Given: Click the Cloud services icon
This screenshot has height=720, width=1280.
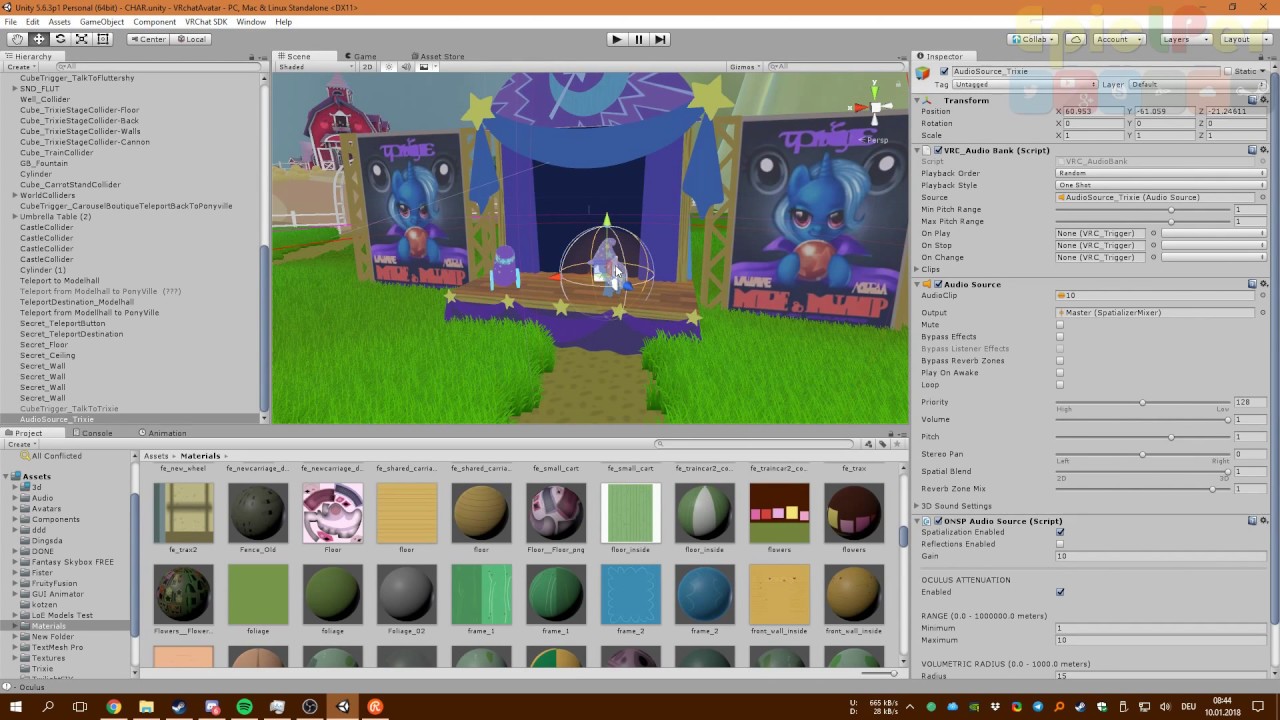Looking at the screenshot, I should tap(1075, 39).
